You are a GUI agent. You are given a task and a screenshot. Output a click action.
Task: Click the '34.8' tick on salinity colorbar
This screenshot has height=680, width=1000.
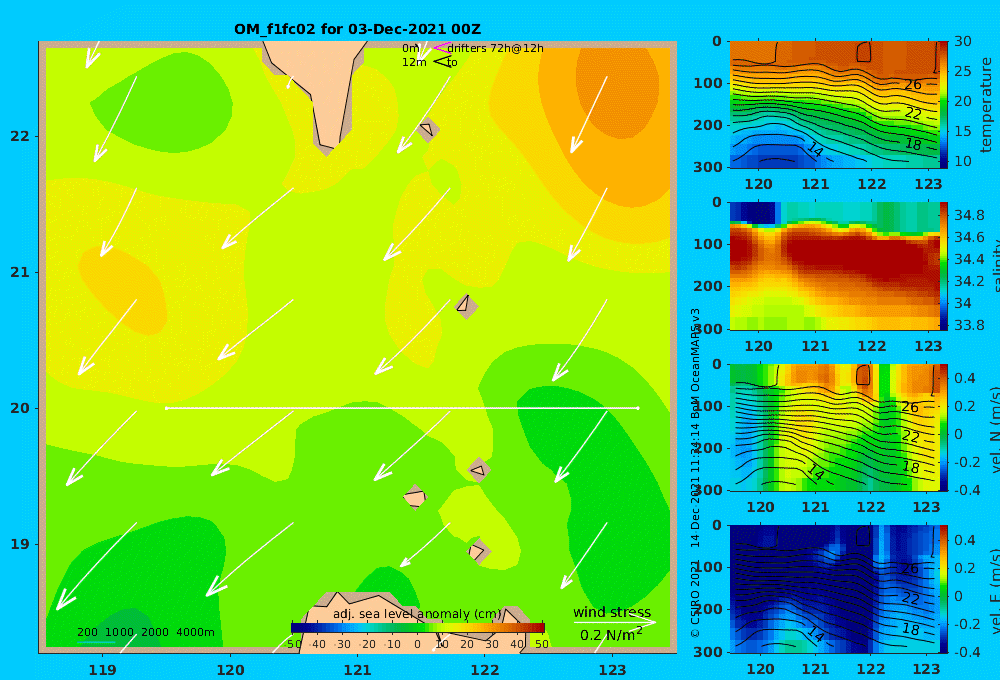(969, 214)
